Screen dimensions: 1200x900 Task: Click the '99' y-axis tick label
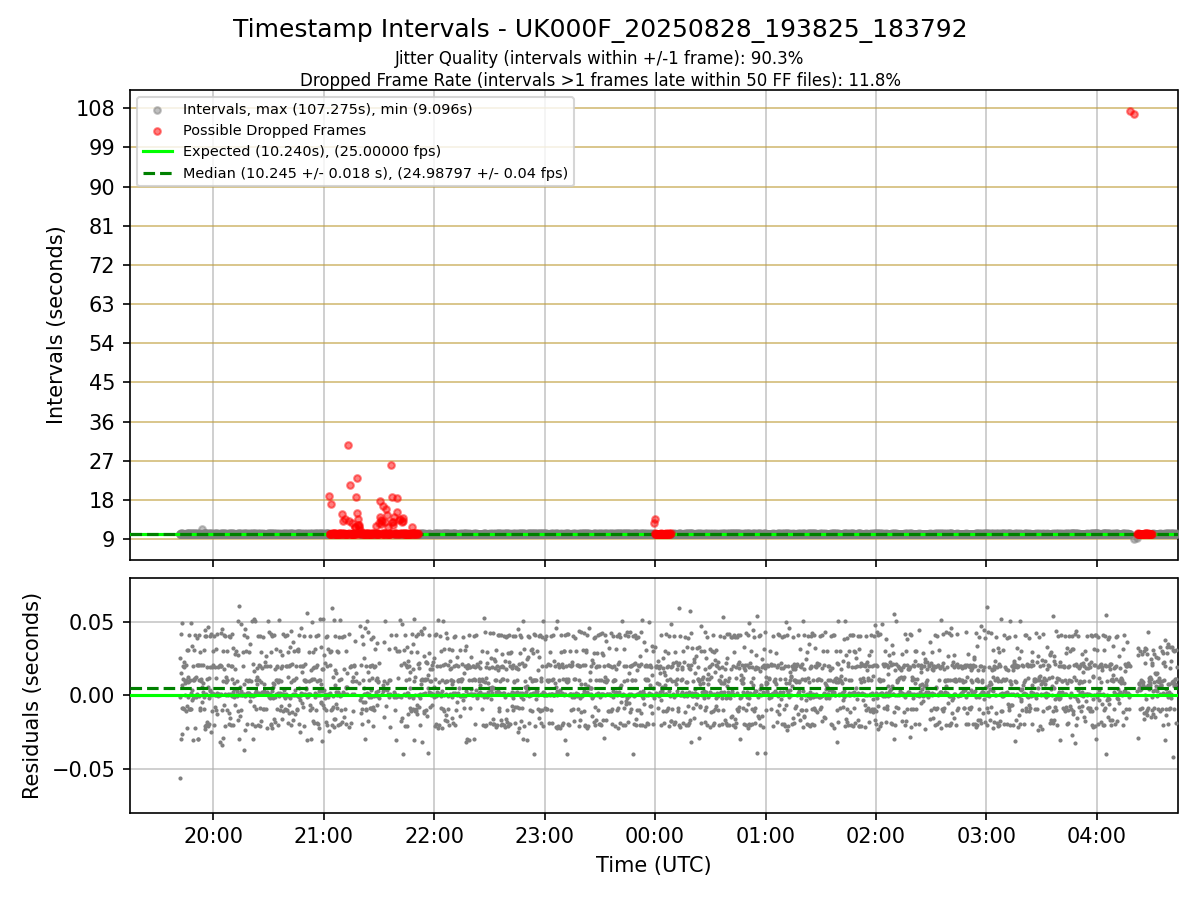[x=102, y=147]
